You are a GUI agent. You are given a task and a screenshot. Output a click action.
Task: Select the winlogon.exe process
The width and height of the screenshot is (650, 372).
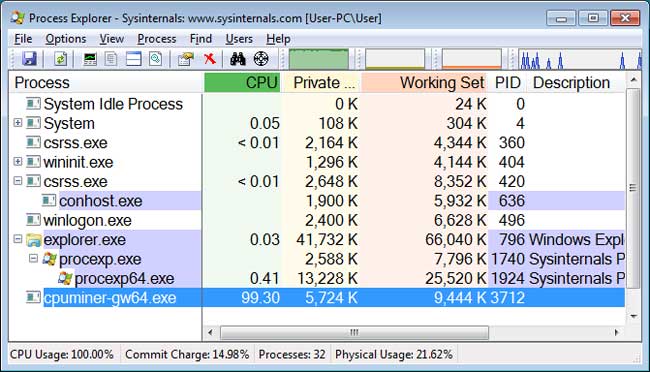tap(317, 220)
